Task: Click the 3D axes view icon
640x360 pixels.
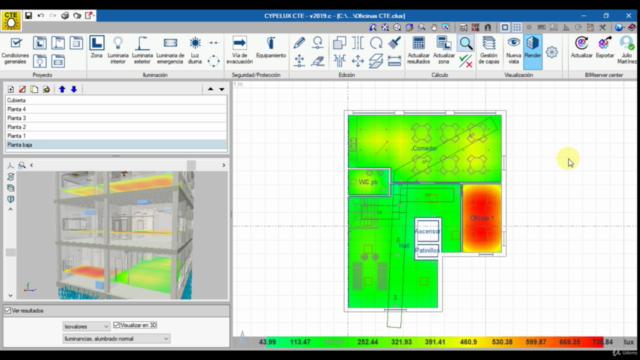Action: [11, 165]
